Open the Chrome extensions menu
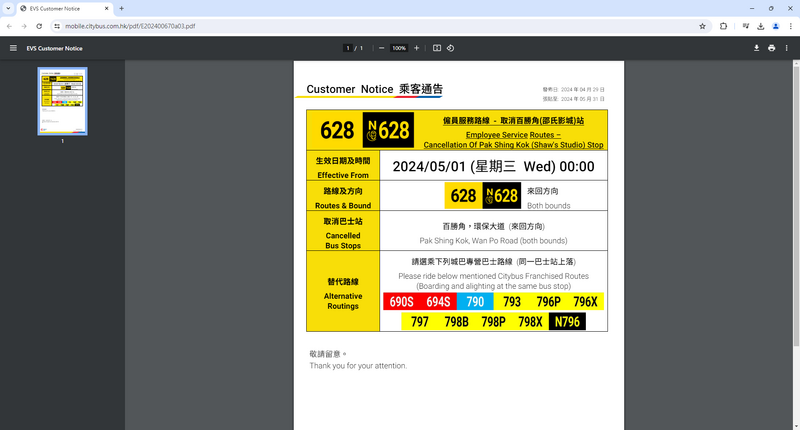This screenshot has width=800, height=430. tap(724, 26)
